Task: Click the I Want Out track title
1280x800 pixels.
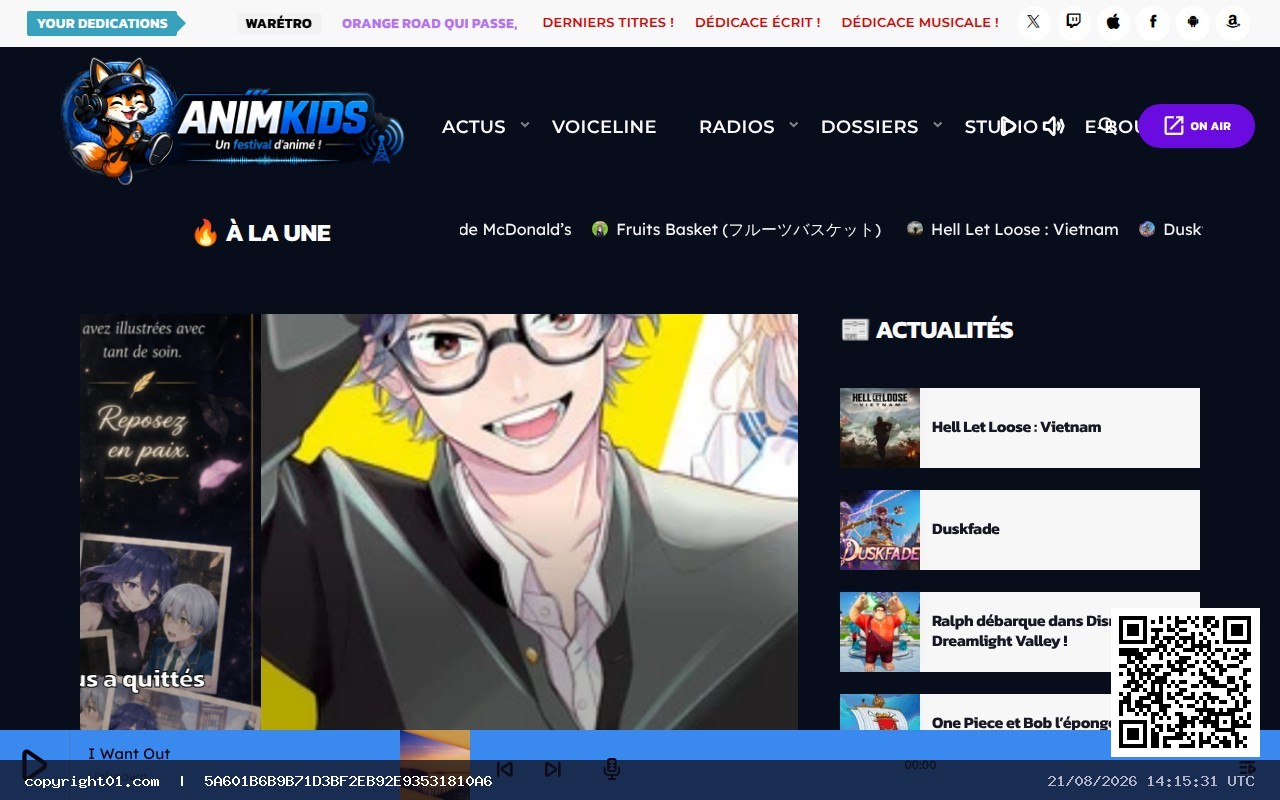Action: (x=129, y=753)
